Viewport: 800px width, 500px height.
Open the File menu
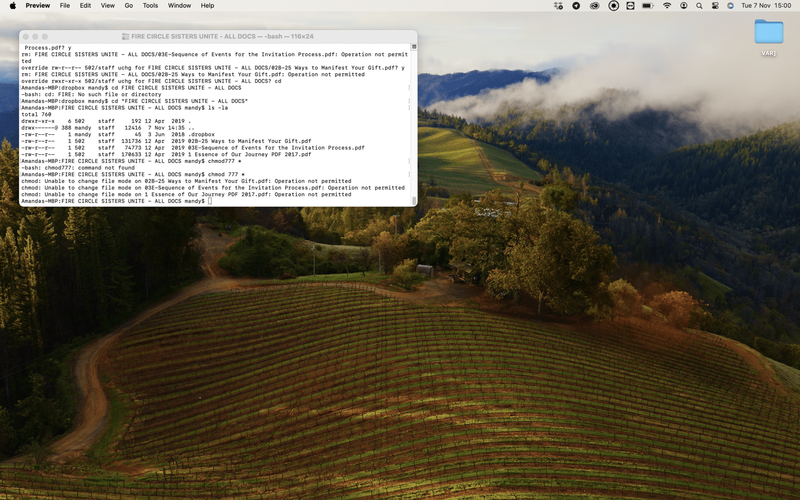65,5
